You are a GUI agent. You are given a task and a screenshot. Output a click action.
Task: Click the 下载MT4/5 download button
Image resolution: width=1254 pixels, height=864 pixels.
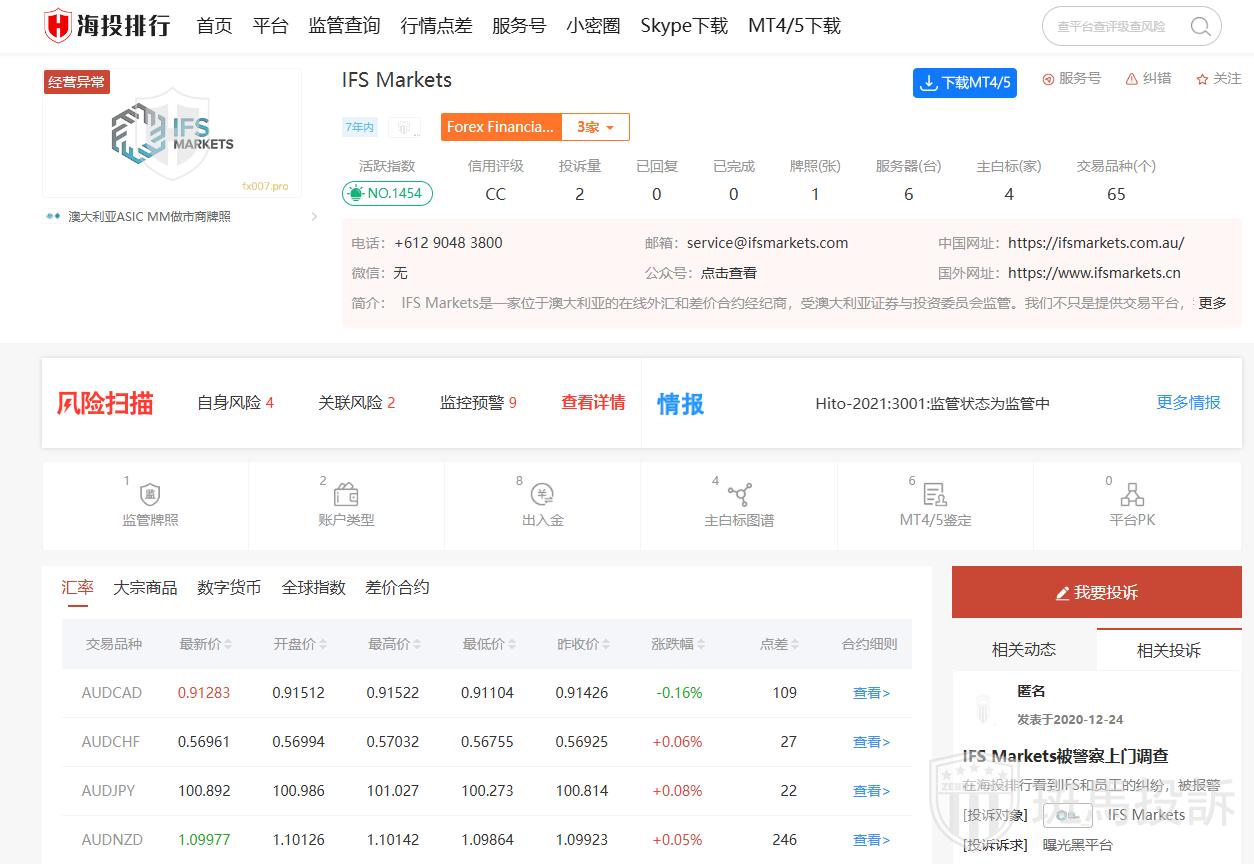[964, 83]
